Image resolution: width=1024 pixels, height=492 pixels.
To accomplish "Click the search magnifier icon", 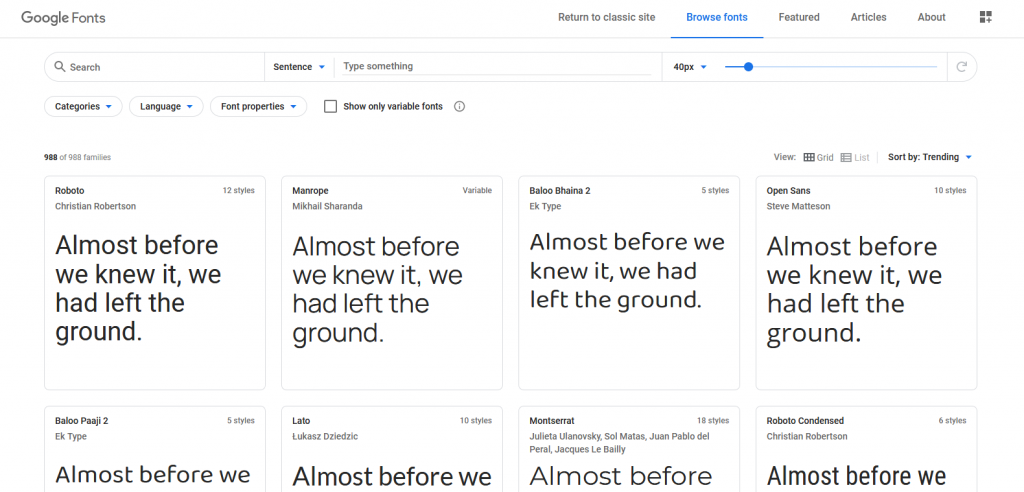I will tap(60, 67).
